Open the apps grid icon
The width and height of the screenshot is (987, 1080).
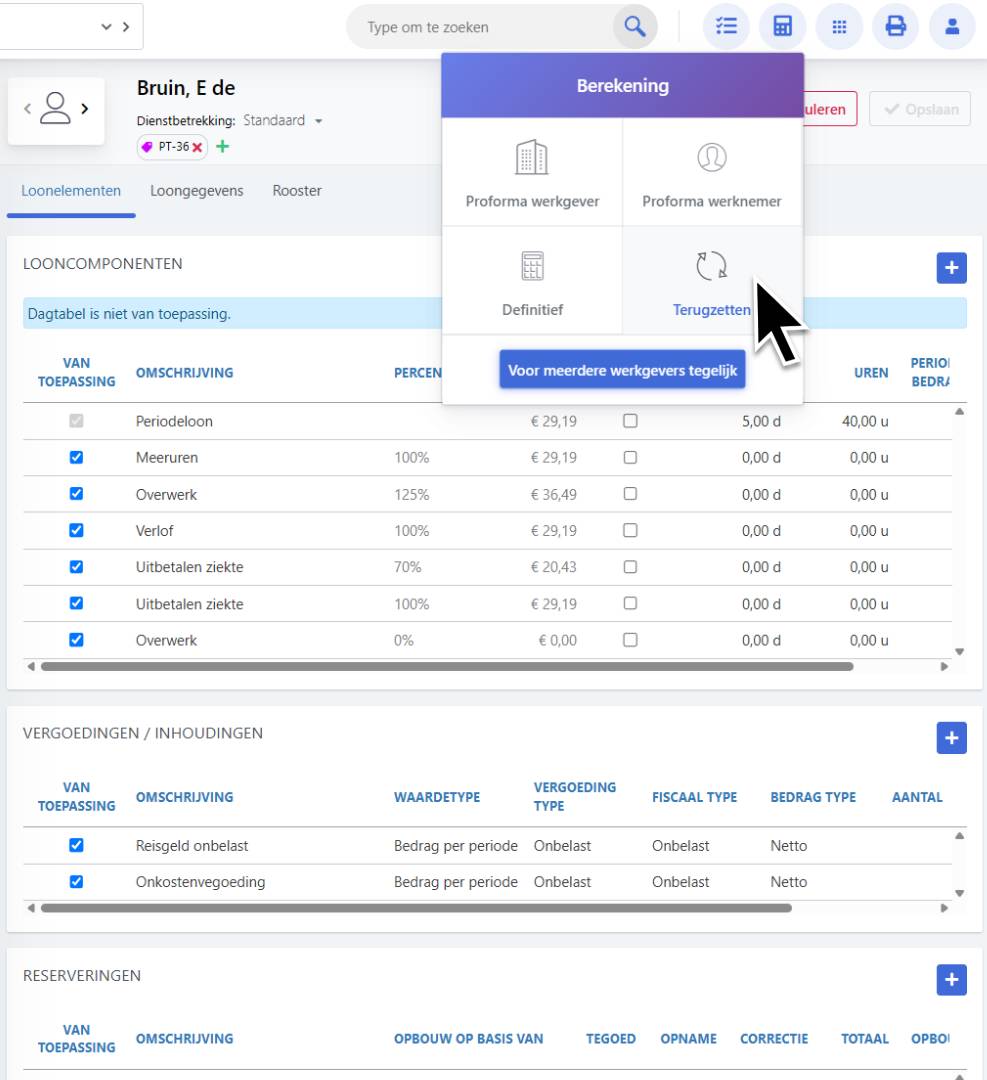[x=840, y=27]
